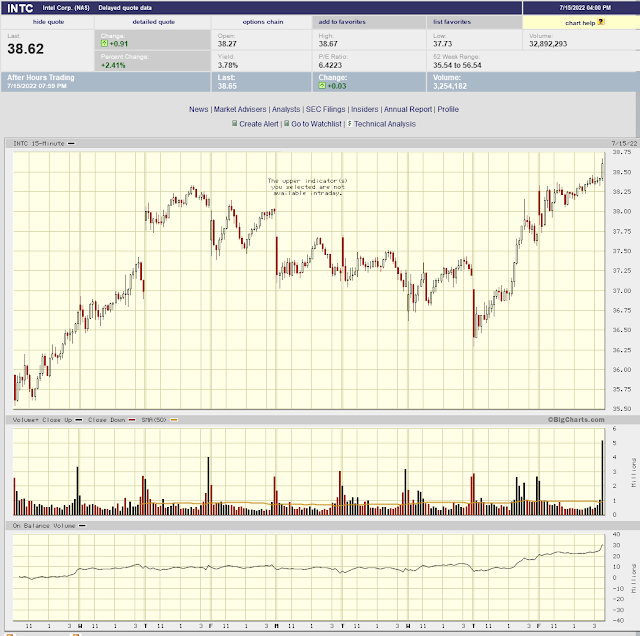The image size is (640, 636).
Task: Click the green up arrow beside +0.91
Action: (x=104, y=43)
